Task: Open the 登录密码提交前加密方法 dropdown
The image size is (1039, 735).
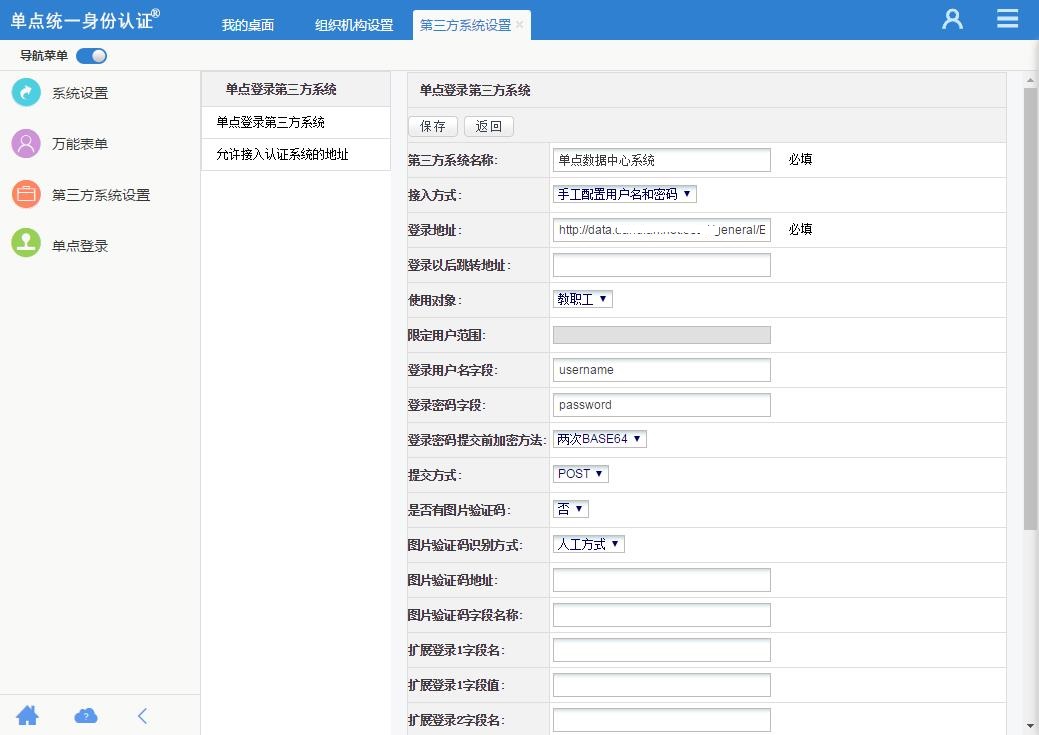Action: click(600, 439)
